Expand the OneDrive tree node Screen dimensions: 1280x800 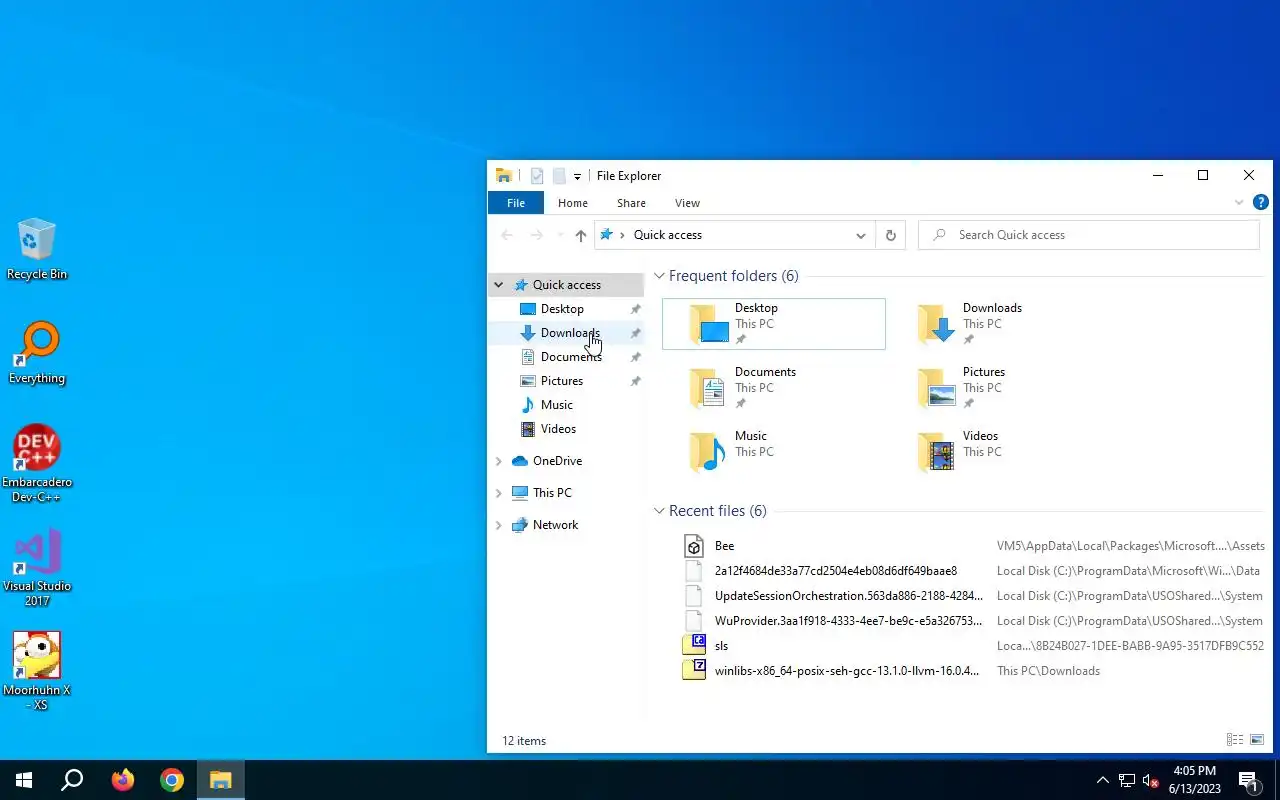click(x=498, y=461)
